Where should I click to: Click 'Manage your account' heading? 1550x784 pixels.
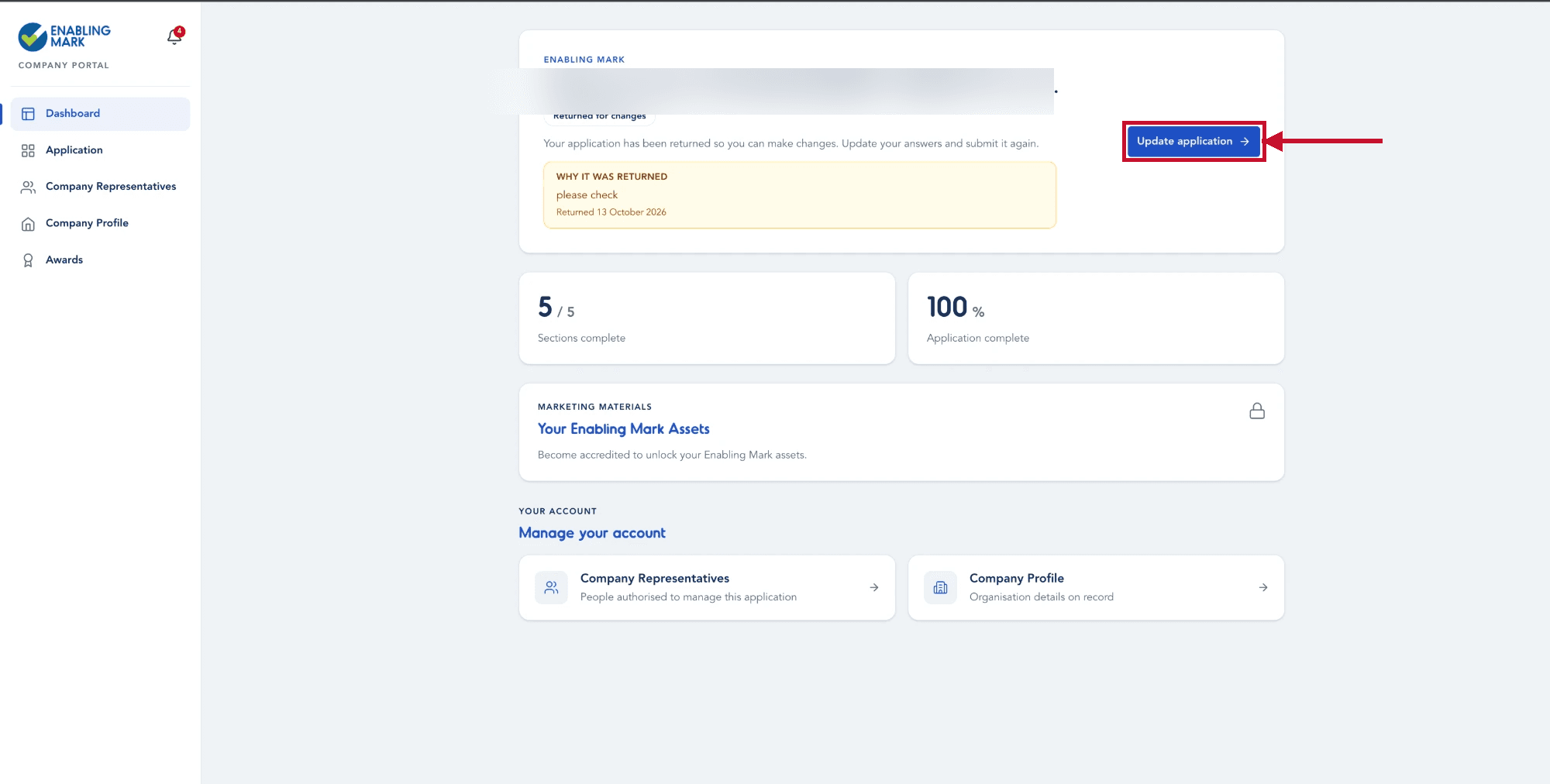coord(592,533)
